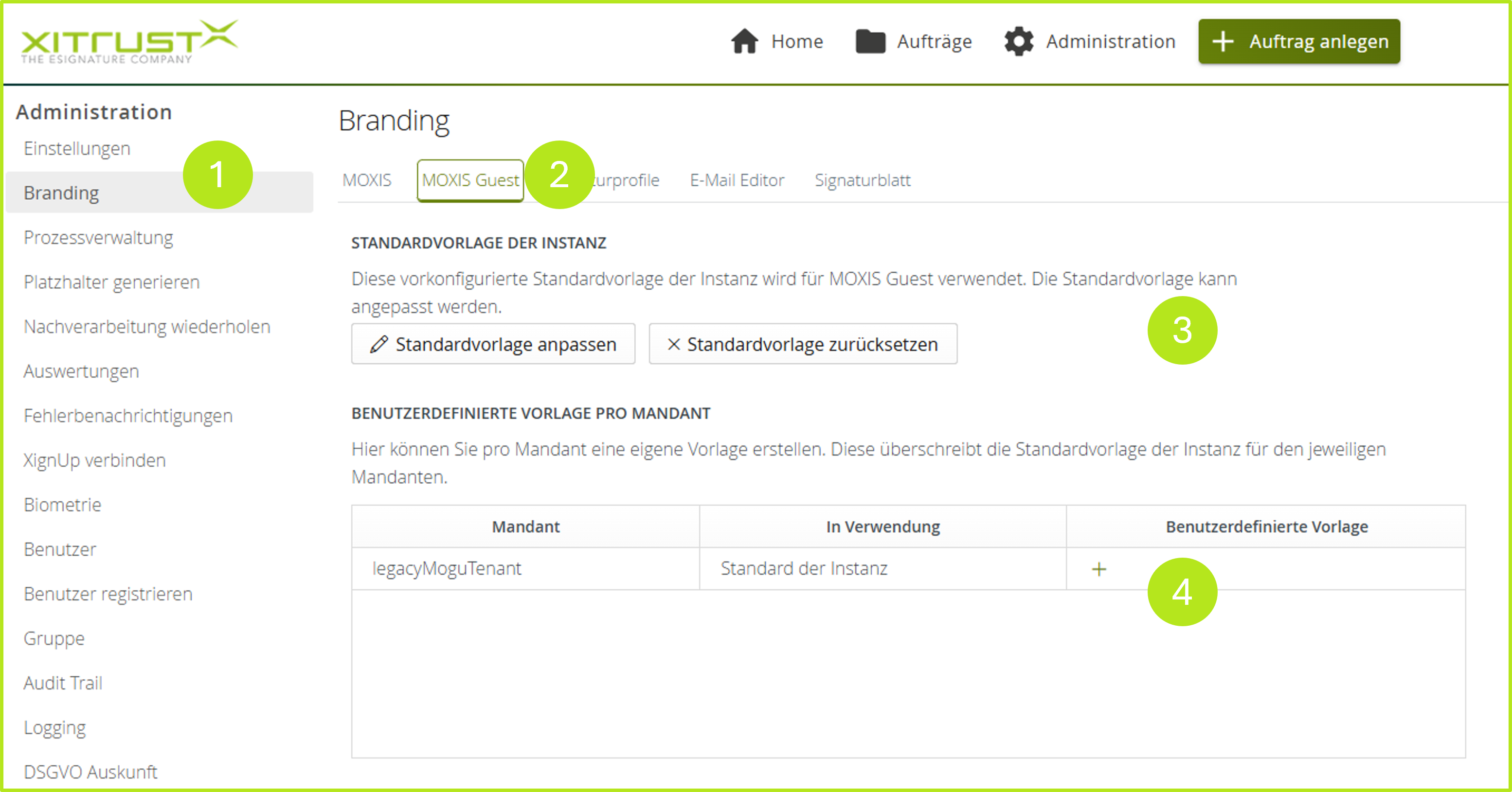Open DSGVO Auskunft settings
Viewport: 1512px width, 792px height.
click(x=90, y=772)
